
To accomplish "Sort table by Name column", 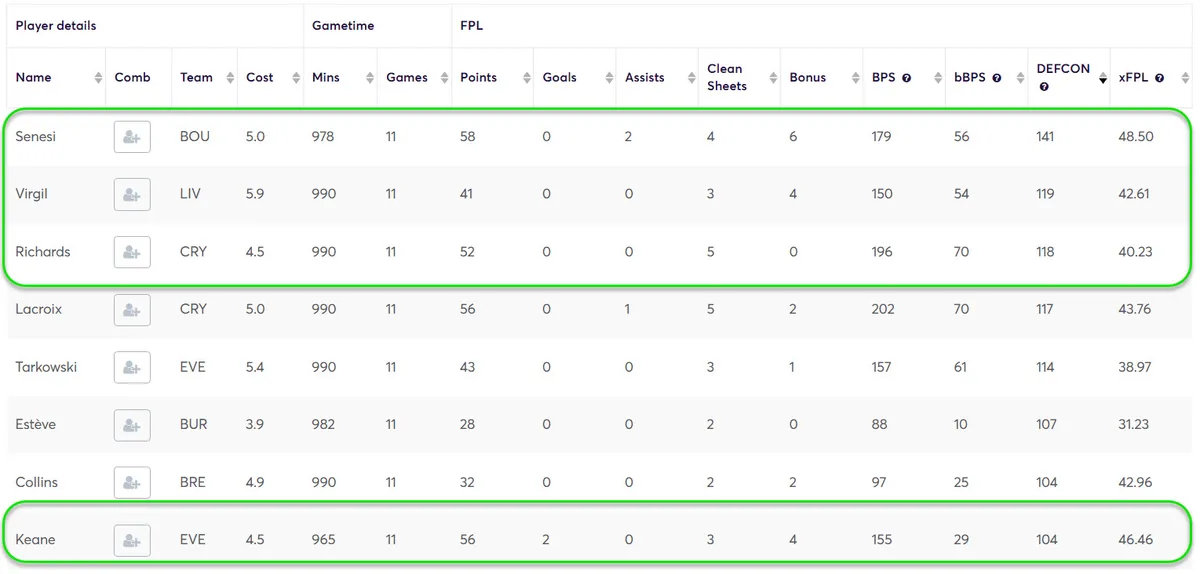I will tap(33, 77).
